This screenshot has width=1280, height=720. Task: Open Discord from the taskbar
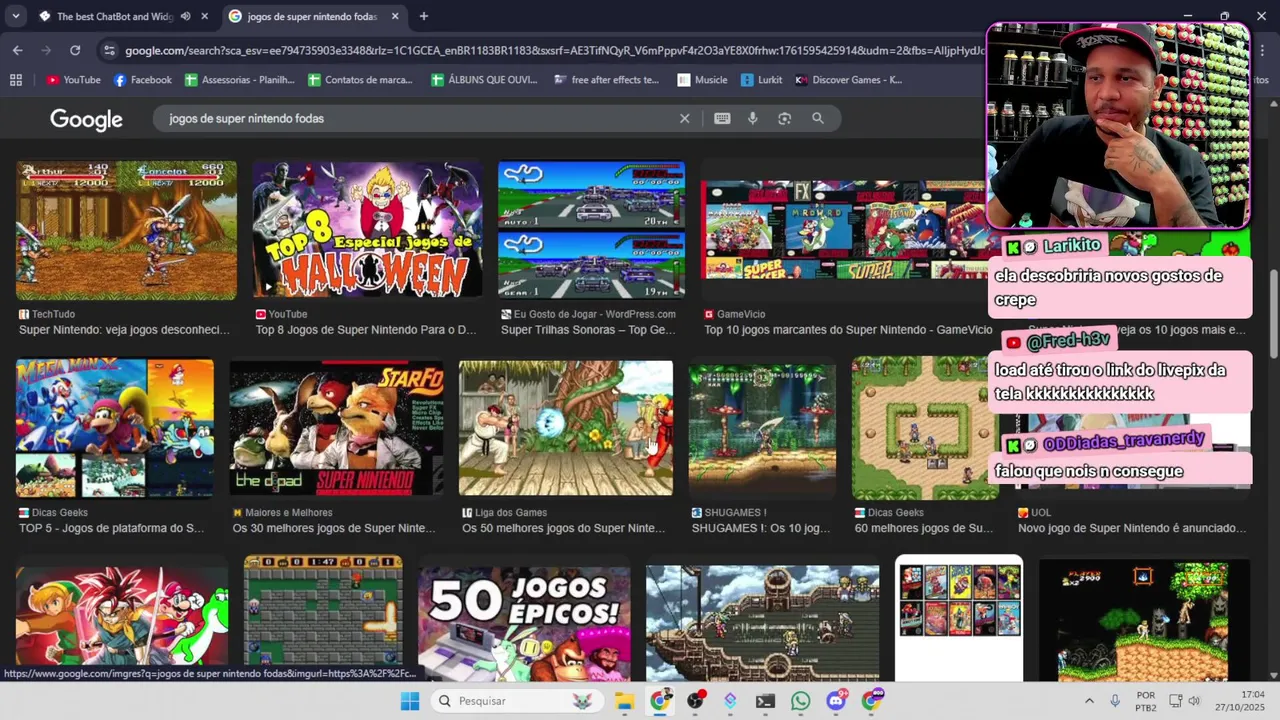pyautogui.click(x=836, y=701)
